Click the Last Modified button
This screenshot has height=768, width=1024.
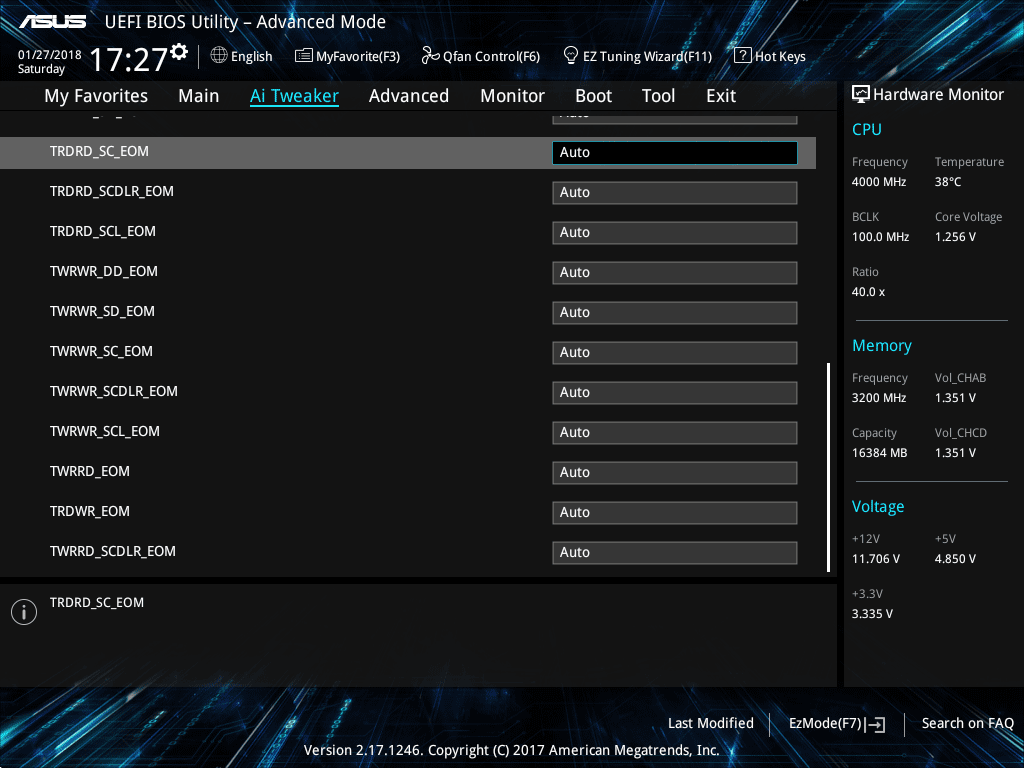(x=711, y=724)
